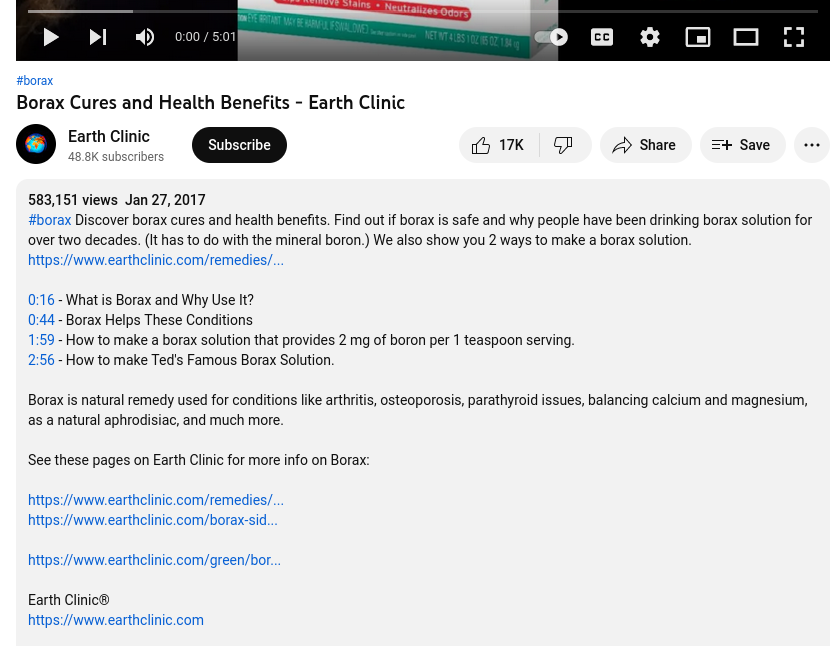The image size is (832, 646).
Task: Seek on the video progress bar
Action: pyautogui.click(x=423, y=11)
